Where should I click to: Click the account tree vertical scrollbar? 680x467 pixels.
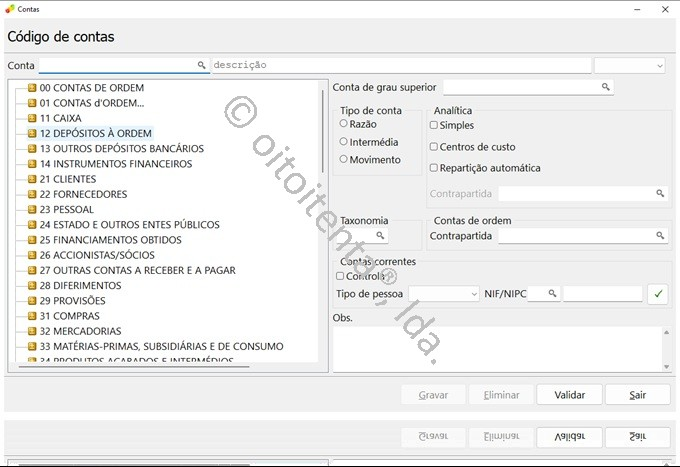323,131
